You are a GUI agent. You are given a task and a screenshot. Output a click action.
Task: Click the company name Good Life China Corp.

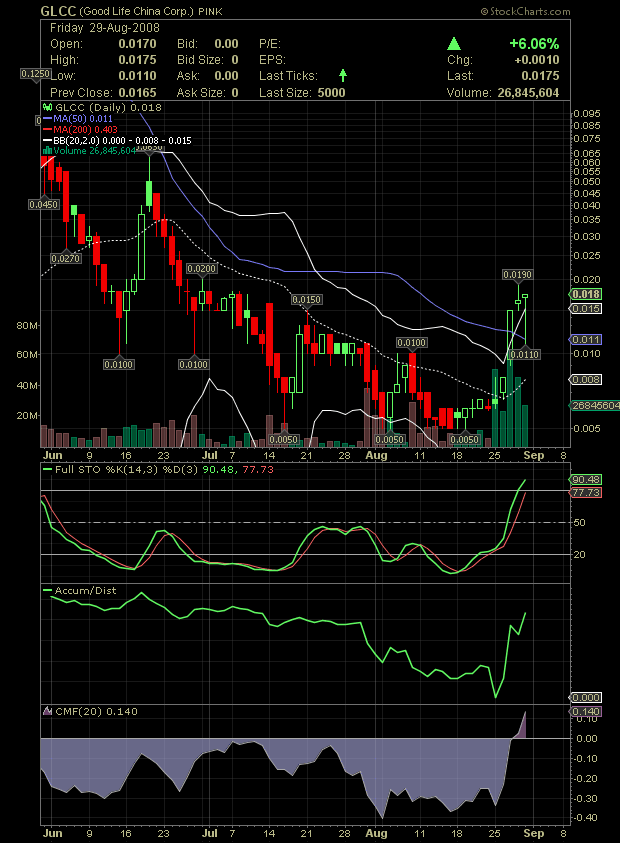[137, 11]
